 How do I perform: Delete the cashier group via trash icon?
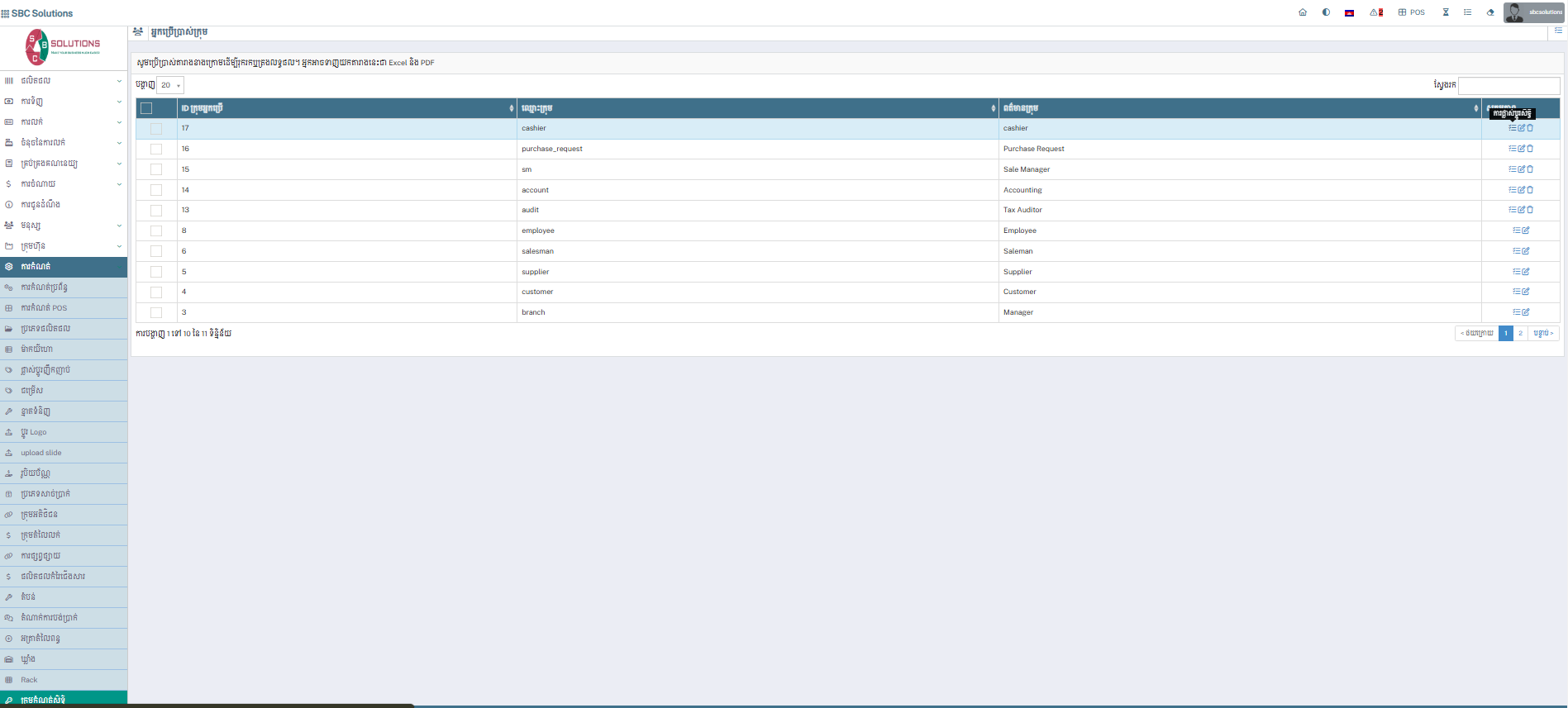click(1530, 128)
